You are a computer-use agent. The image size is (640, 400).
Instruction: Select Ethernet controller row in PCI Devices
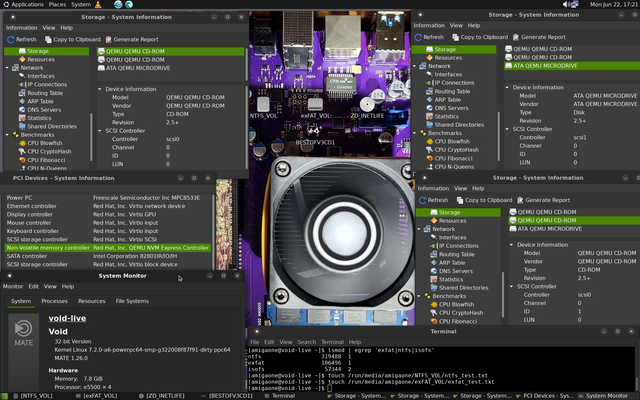pos(108,206)
